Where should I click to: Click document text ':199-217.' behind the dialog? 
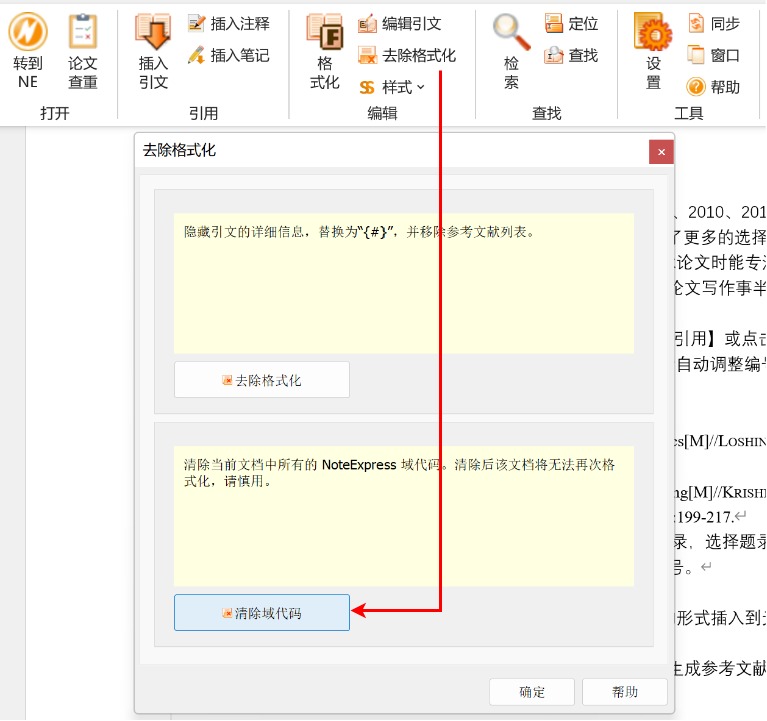[704, 517]
